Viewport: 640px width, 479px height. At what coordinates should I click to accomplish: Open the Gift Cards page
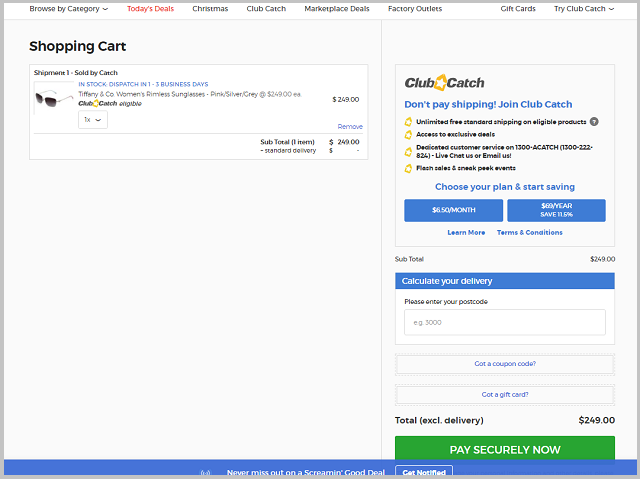click(x=518, y=9)
